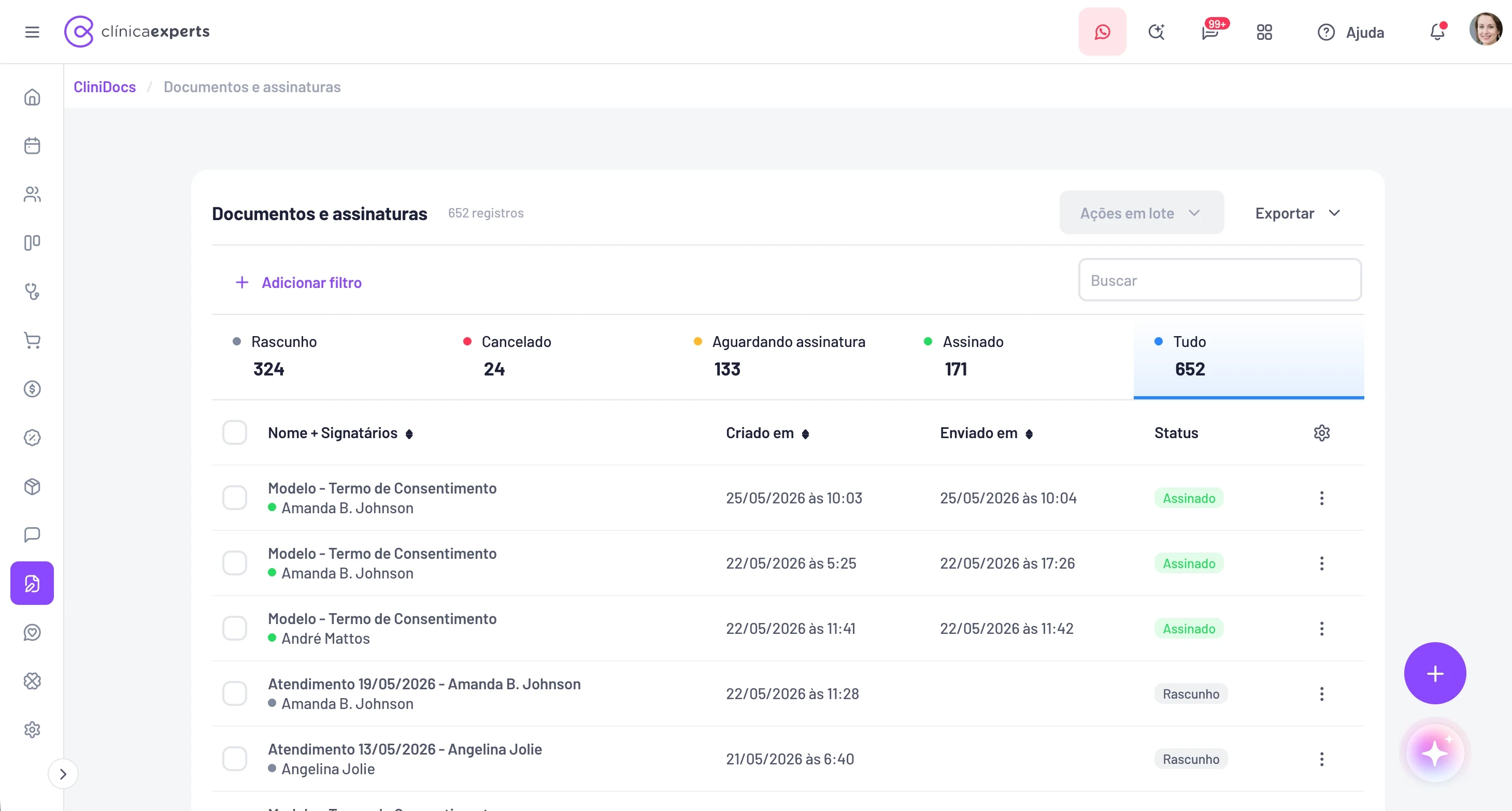Open the AI sparkle assistant button
The image size is (1512, 811).
(x=1435, y=753)
